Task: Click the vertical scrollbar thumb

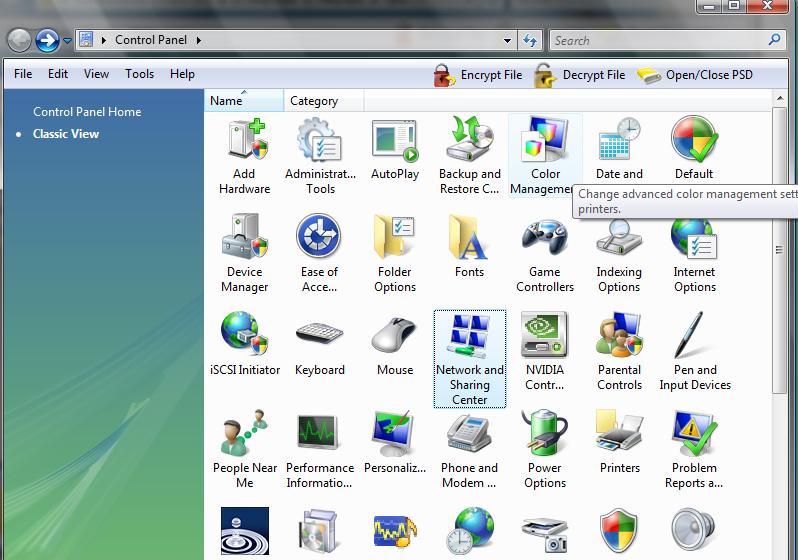Action: pyautogui.click(x=779, y=249)
